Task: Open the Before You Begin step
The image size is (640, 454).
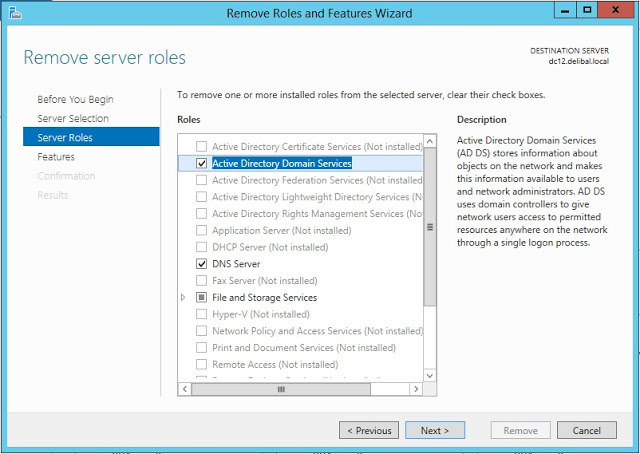Action: (x=75, y=99)
